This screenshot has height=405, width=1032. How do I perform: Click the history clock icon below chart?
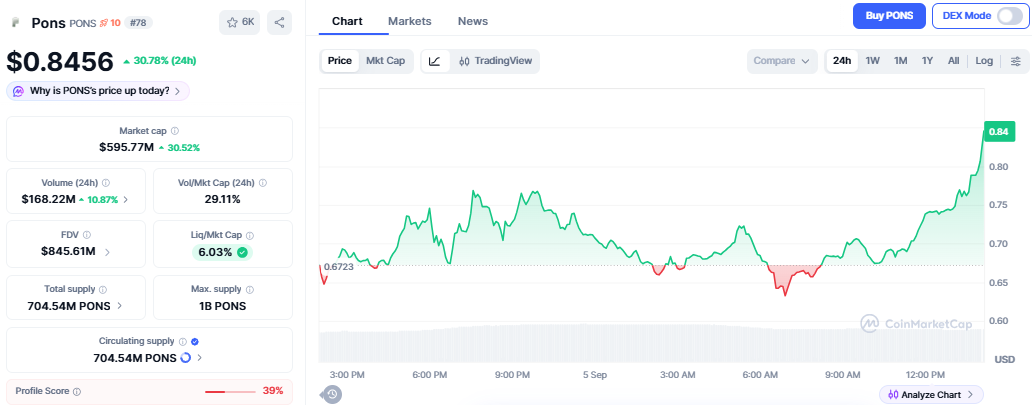coord(332,394)
